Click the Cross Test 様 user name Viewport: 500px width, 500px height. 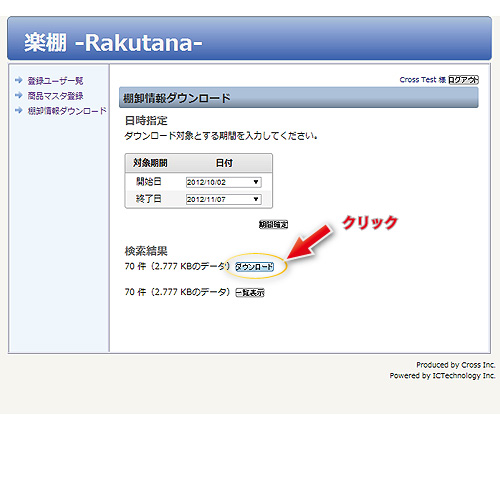(x=423, y=80)
